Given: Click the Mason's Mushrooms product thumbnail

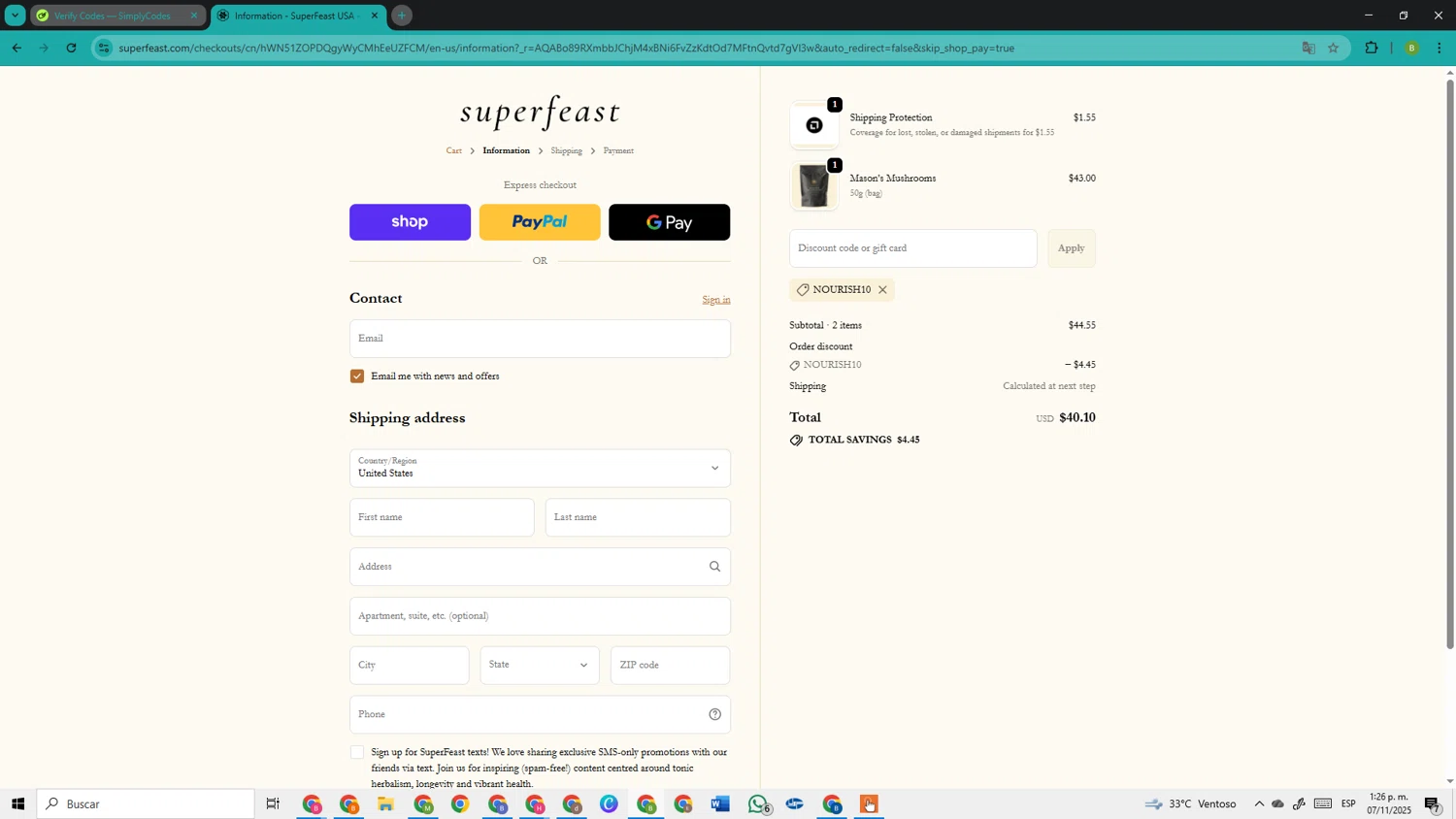Looking at the screenshot, I should click(813, 186).
